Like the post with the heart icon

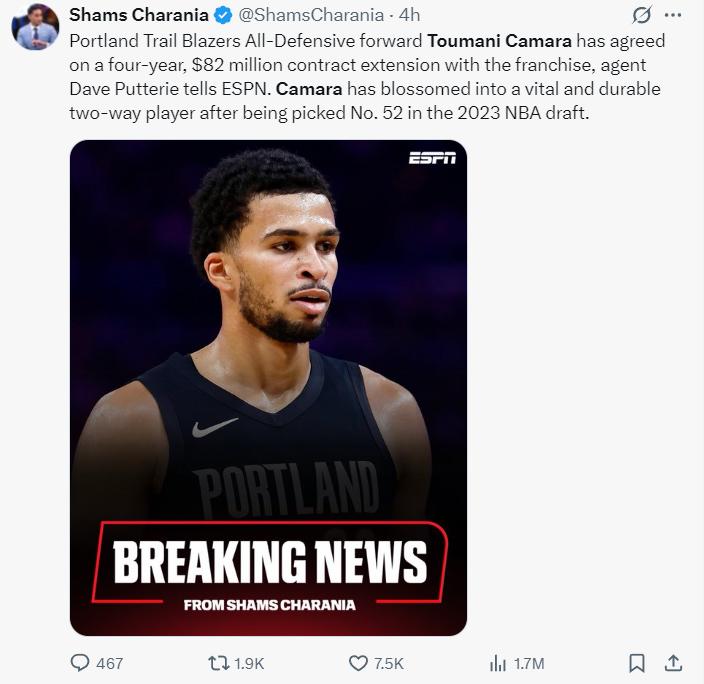pos(358,662)
